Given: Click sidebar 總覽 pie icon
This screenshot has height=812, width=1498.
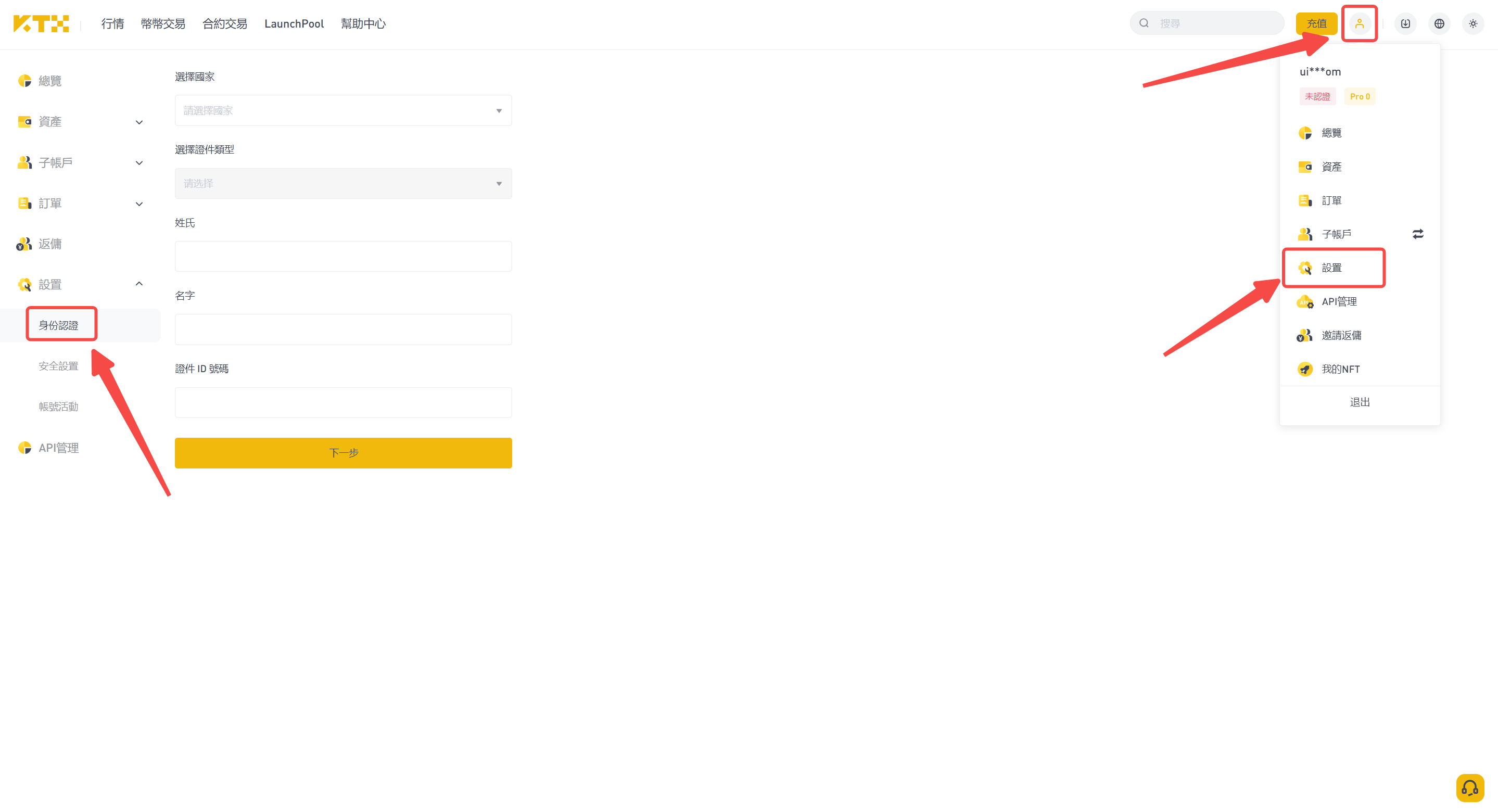Looking at the screenshot, I should click(x=24, y=81).
